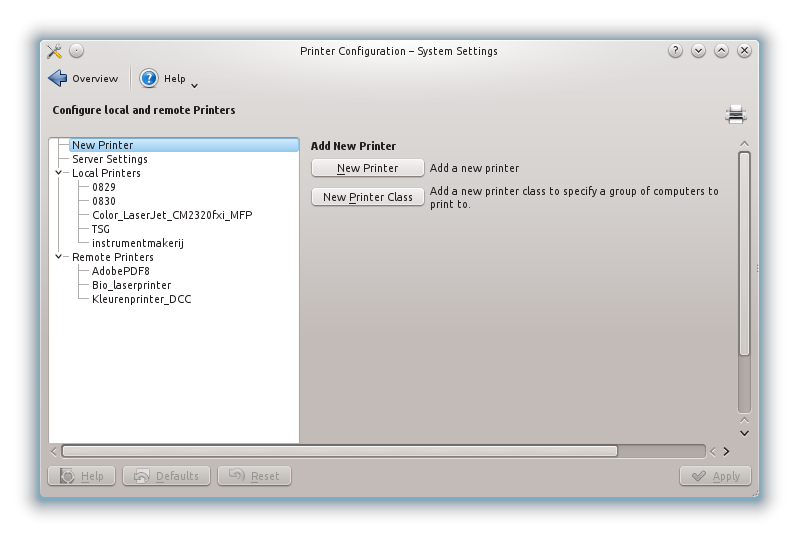Click the vertical scrollbar down arrow
This screenshot has height=537, width=799.
(x=744, y=433)
